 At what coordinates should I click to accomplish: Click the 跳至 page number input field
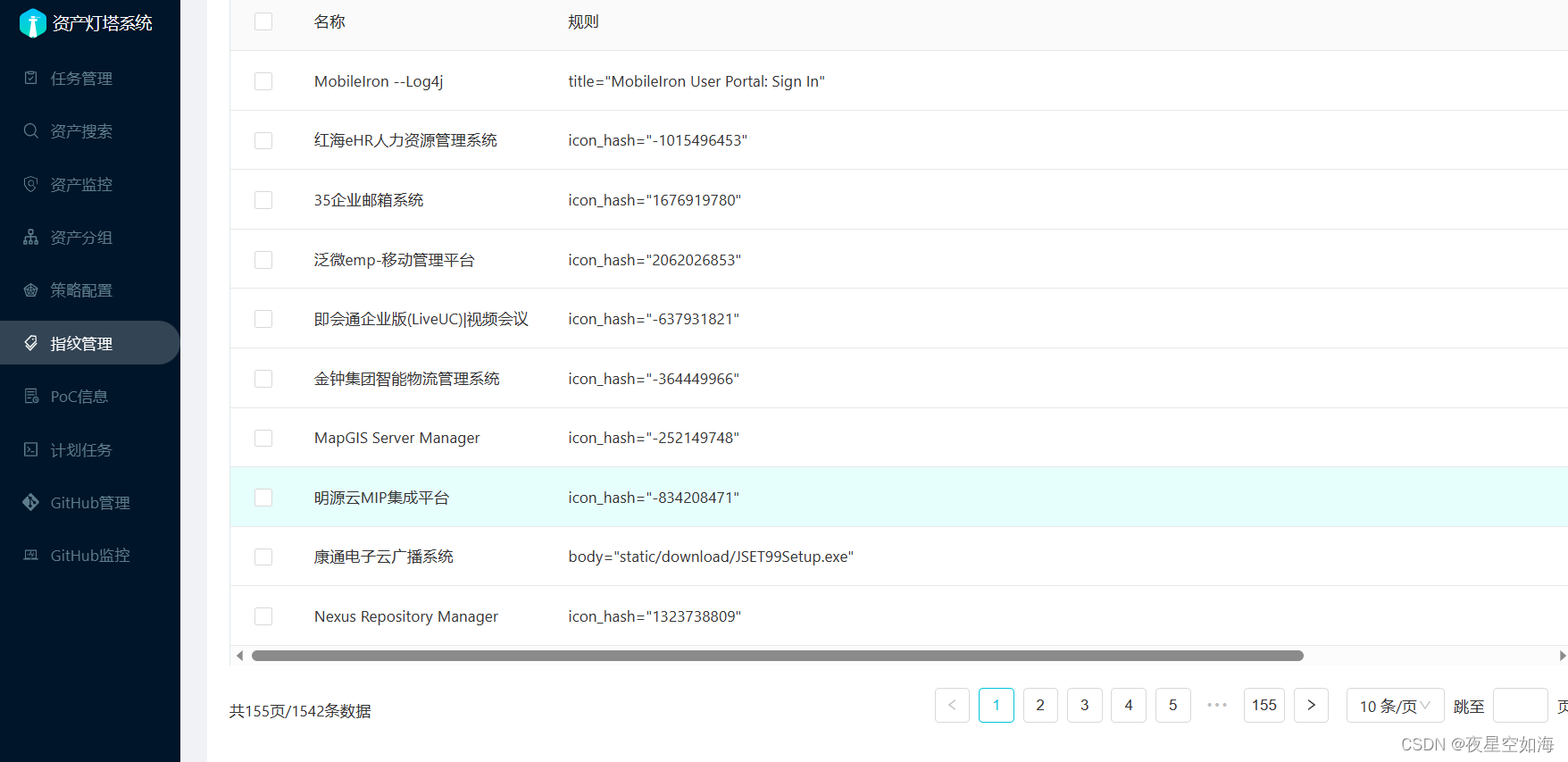click(x=1521, y=706)
